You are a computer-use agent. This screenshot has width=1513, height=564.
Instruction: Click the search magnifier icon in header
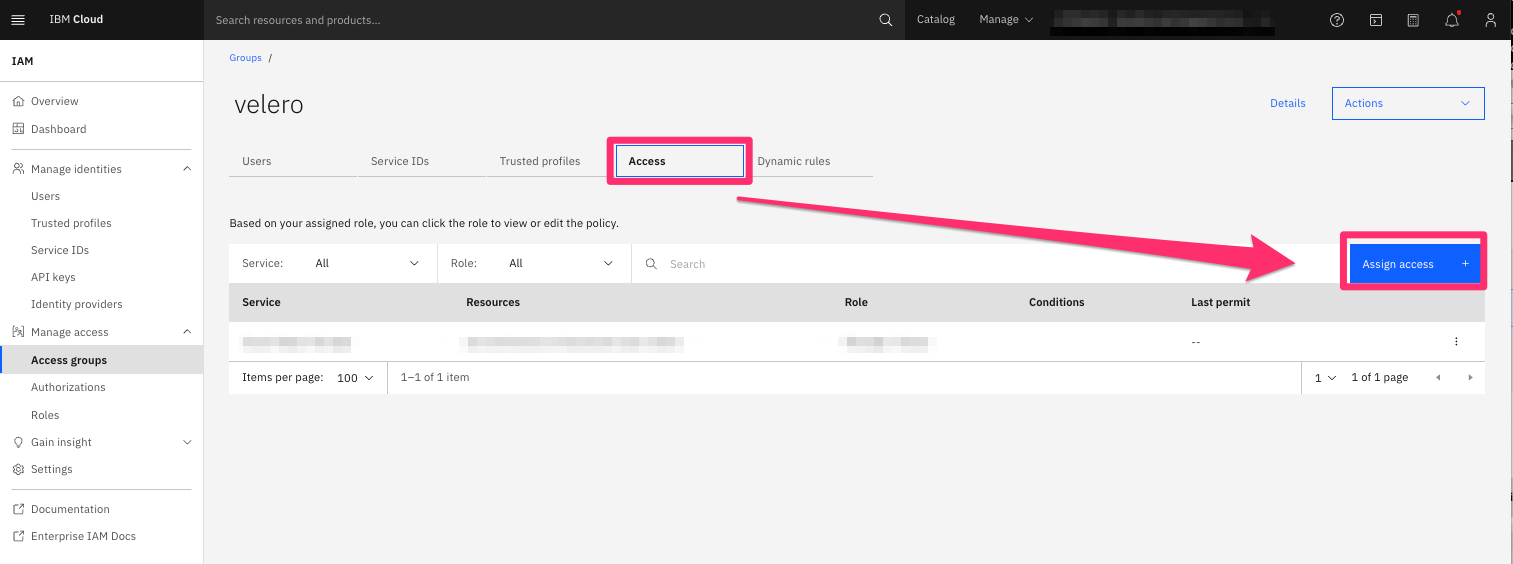tap(885, 20)
